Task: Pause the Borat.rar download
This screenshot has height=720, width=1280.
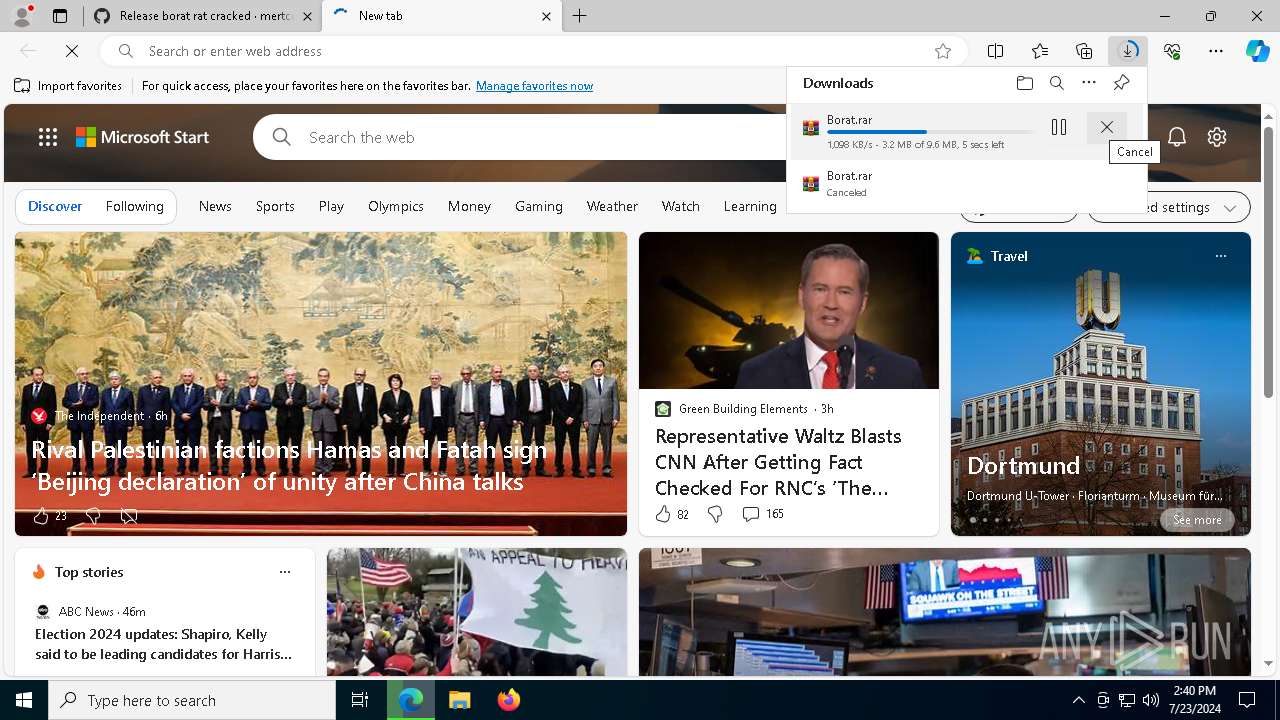Action: coord(1059,127)
